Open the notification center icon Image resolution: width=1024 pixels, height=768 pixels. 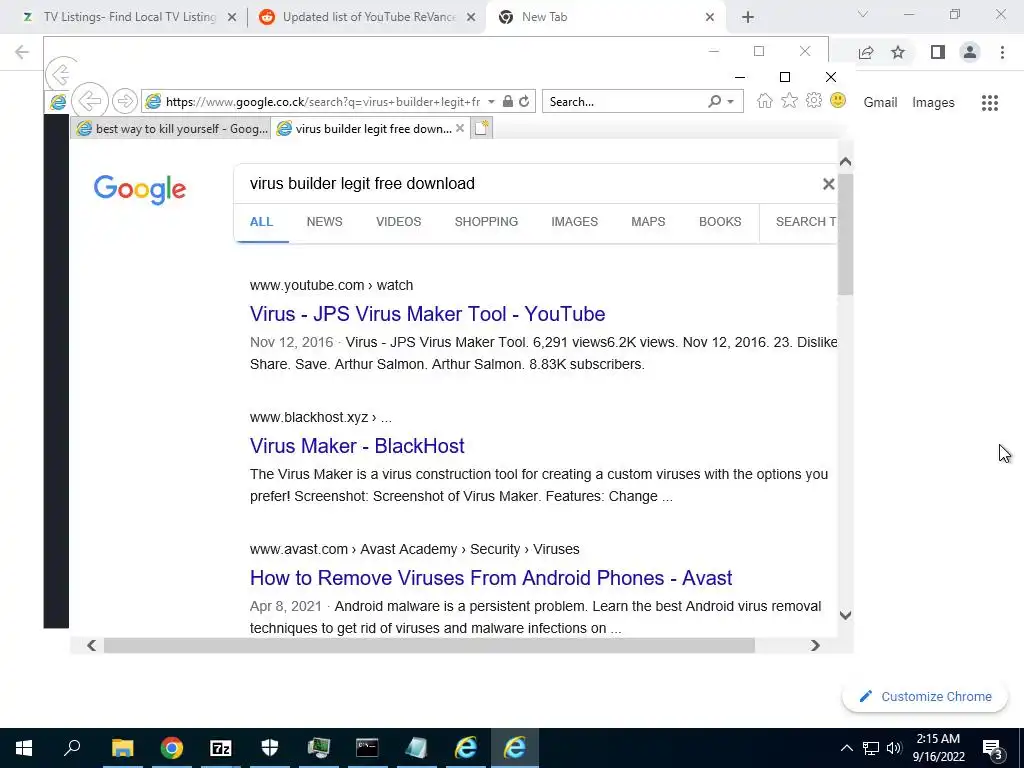pos(992,748)
